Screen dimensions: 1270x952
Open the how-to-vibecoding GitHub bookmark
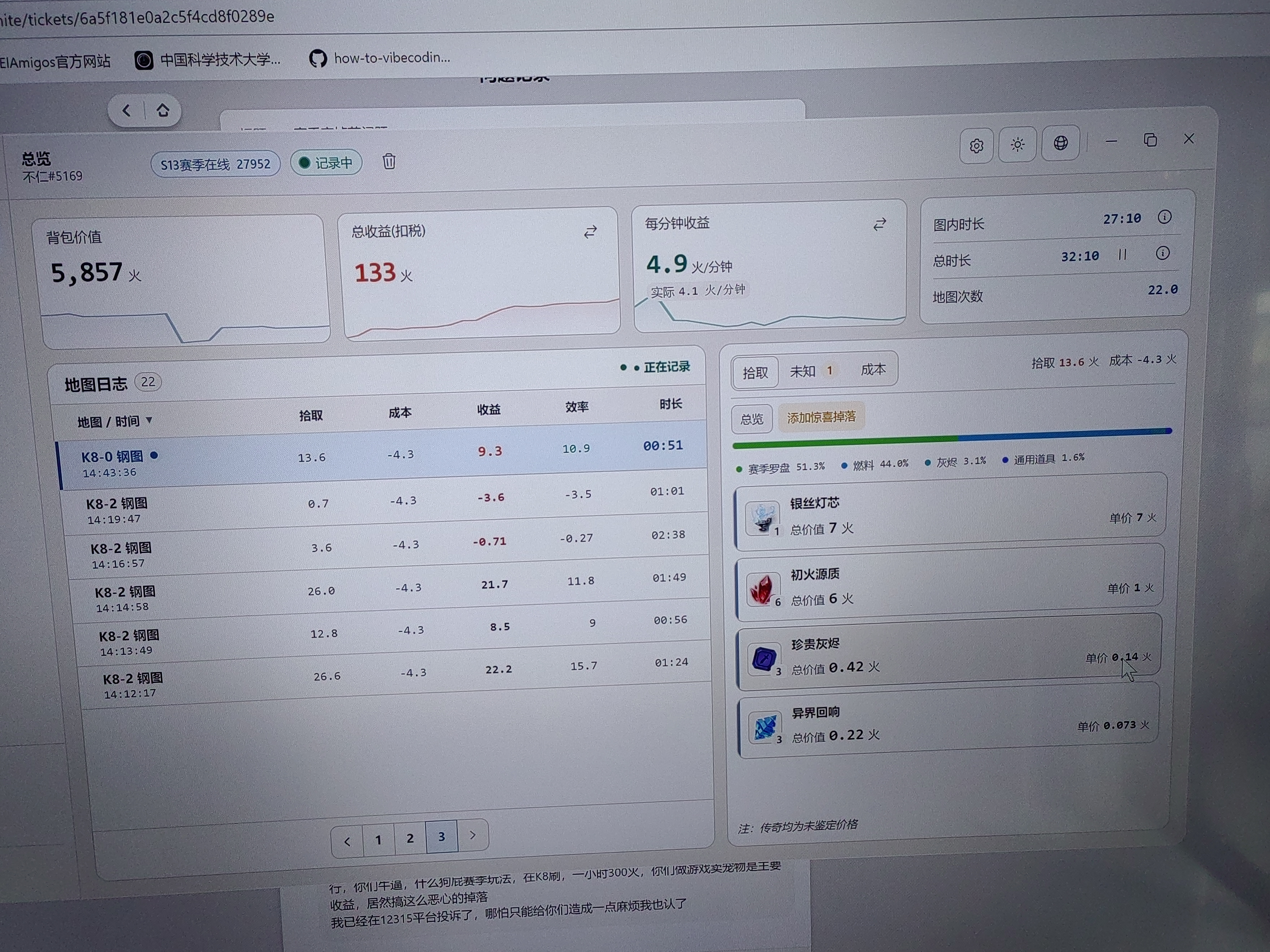(x=380, y=57)
